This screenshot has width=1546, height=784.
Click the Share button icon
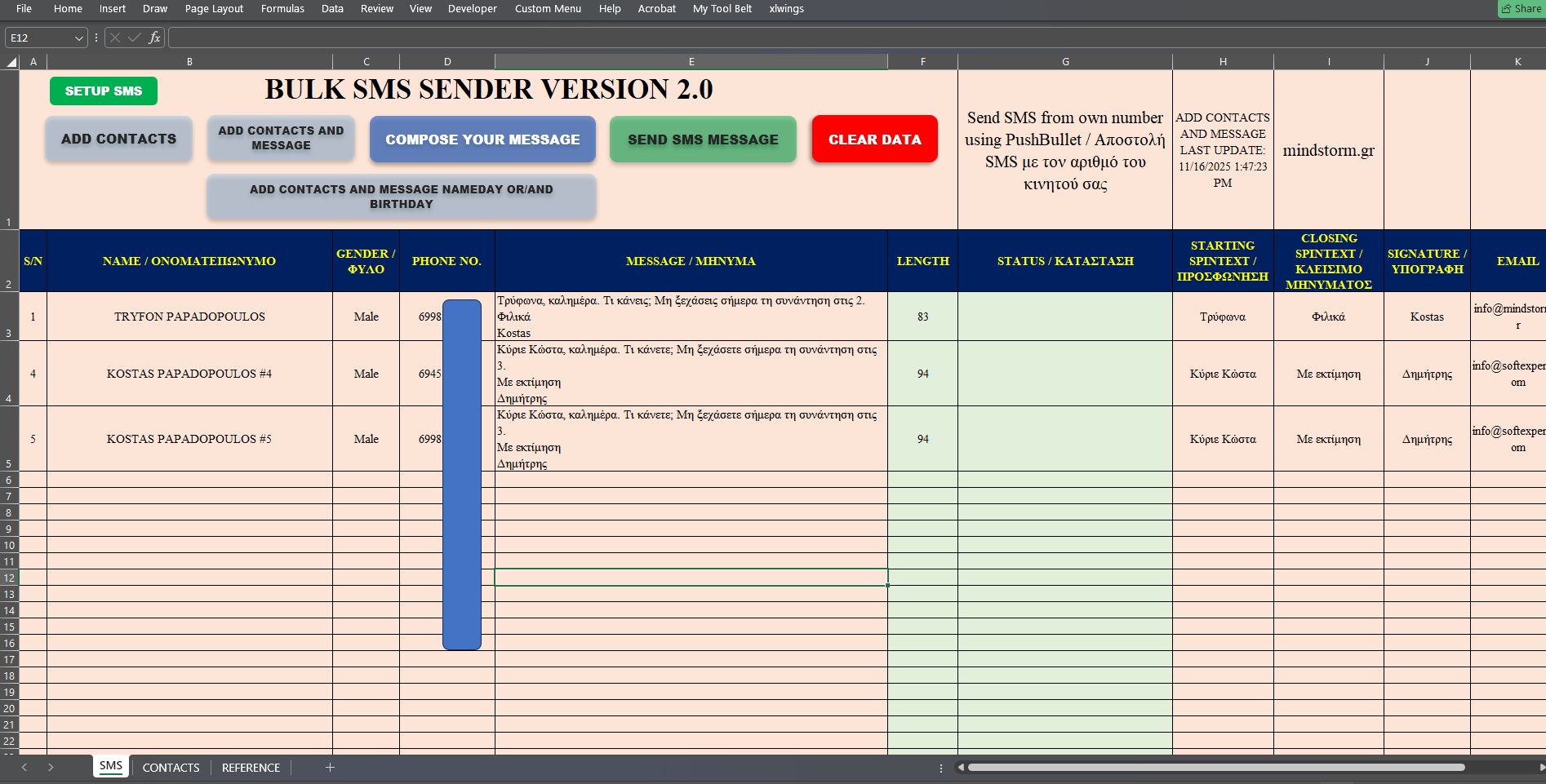click(x=1506, y=9)
